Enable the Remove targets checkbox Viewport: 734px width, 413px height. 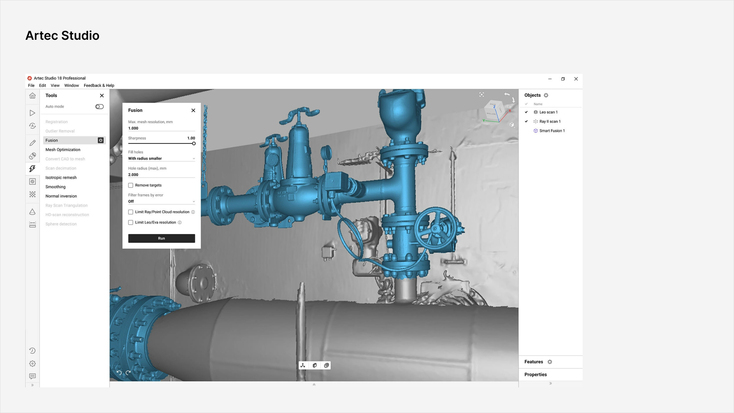(131, 185)
